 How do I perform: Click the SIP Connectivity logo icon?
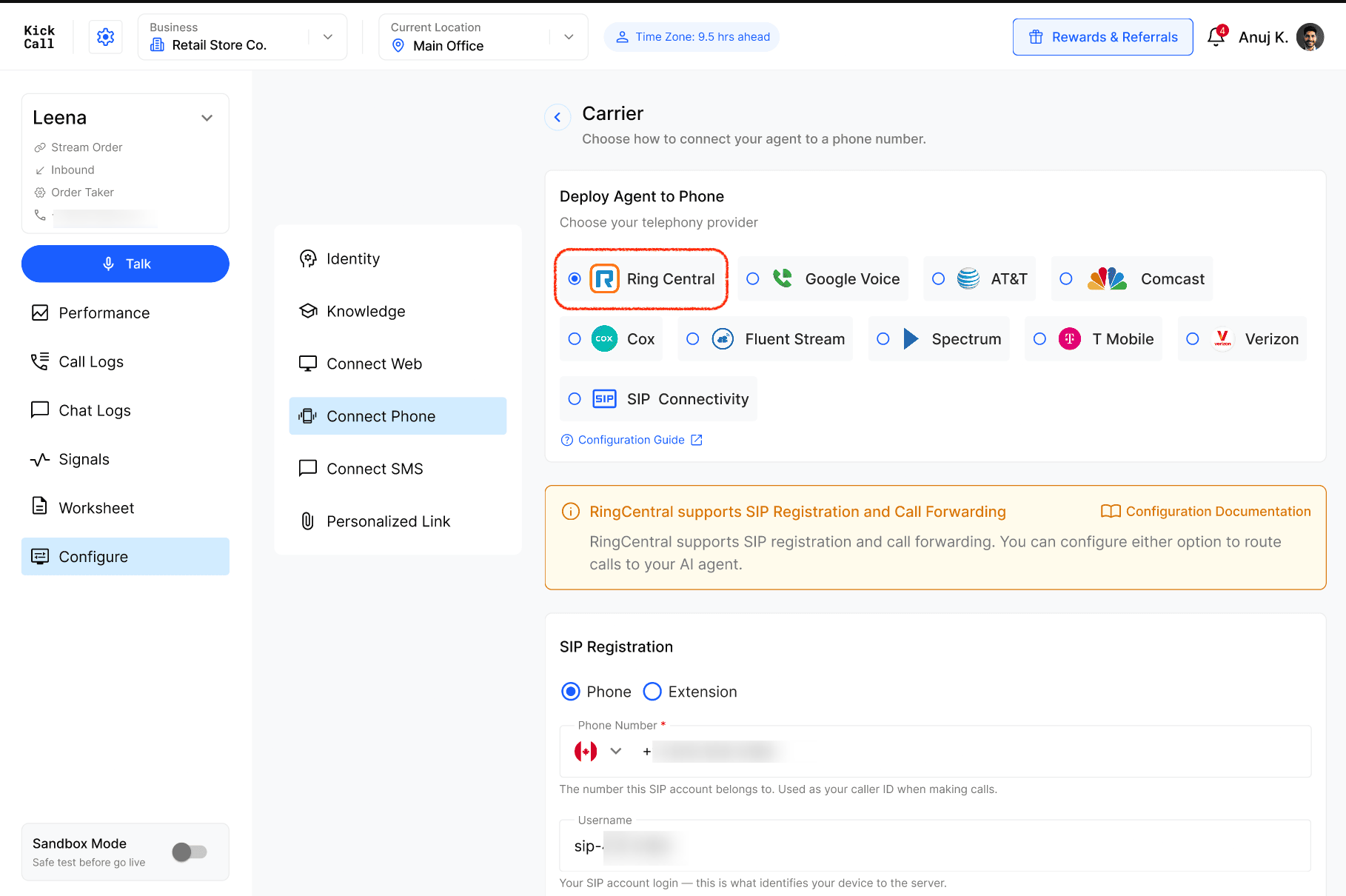pyautogui.click(x=604, y=398)
